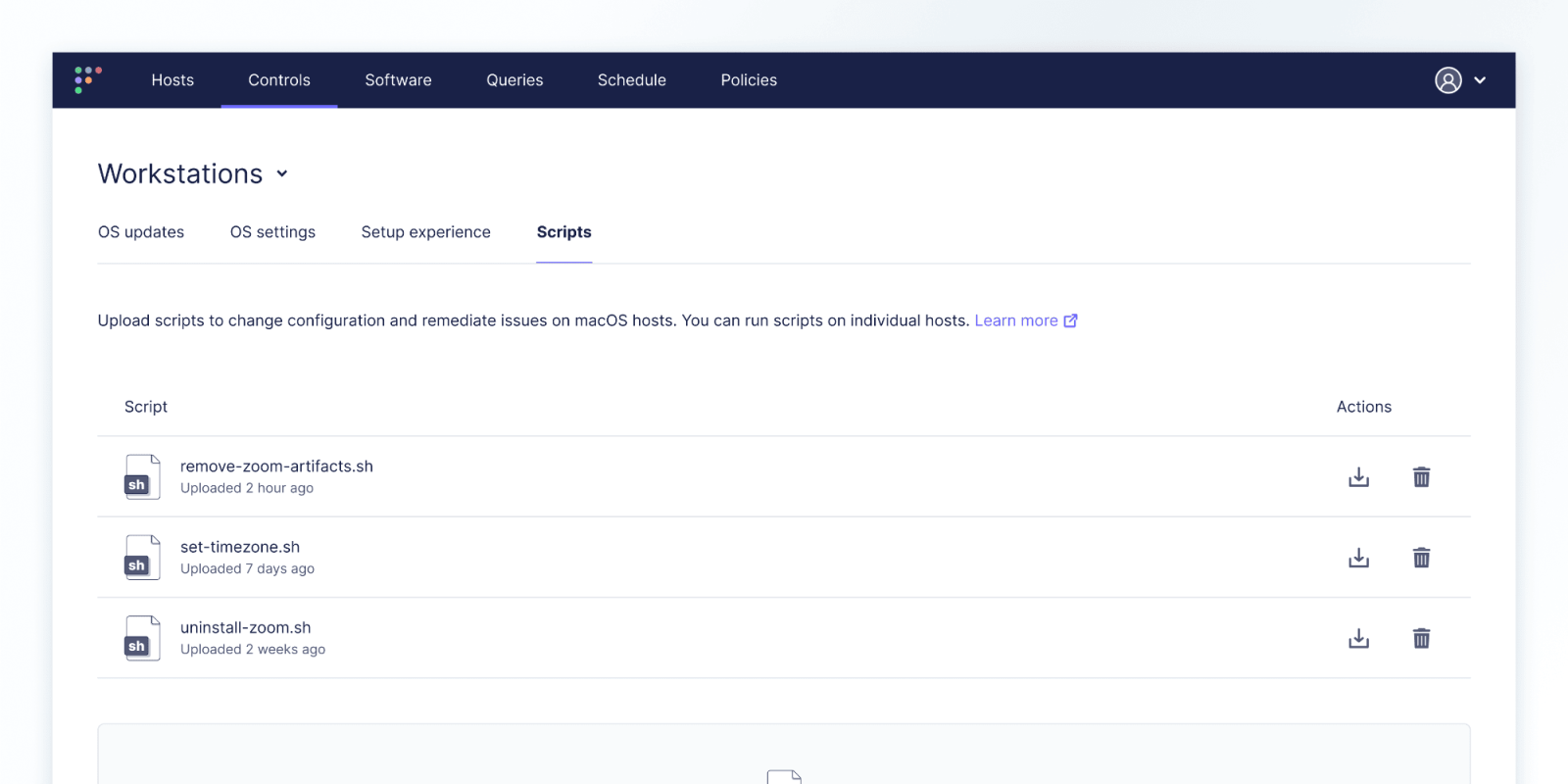Viewport: 1568px width, 784px height.
Task: Switch to the OS settings tab
Action: point(272,232)
